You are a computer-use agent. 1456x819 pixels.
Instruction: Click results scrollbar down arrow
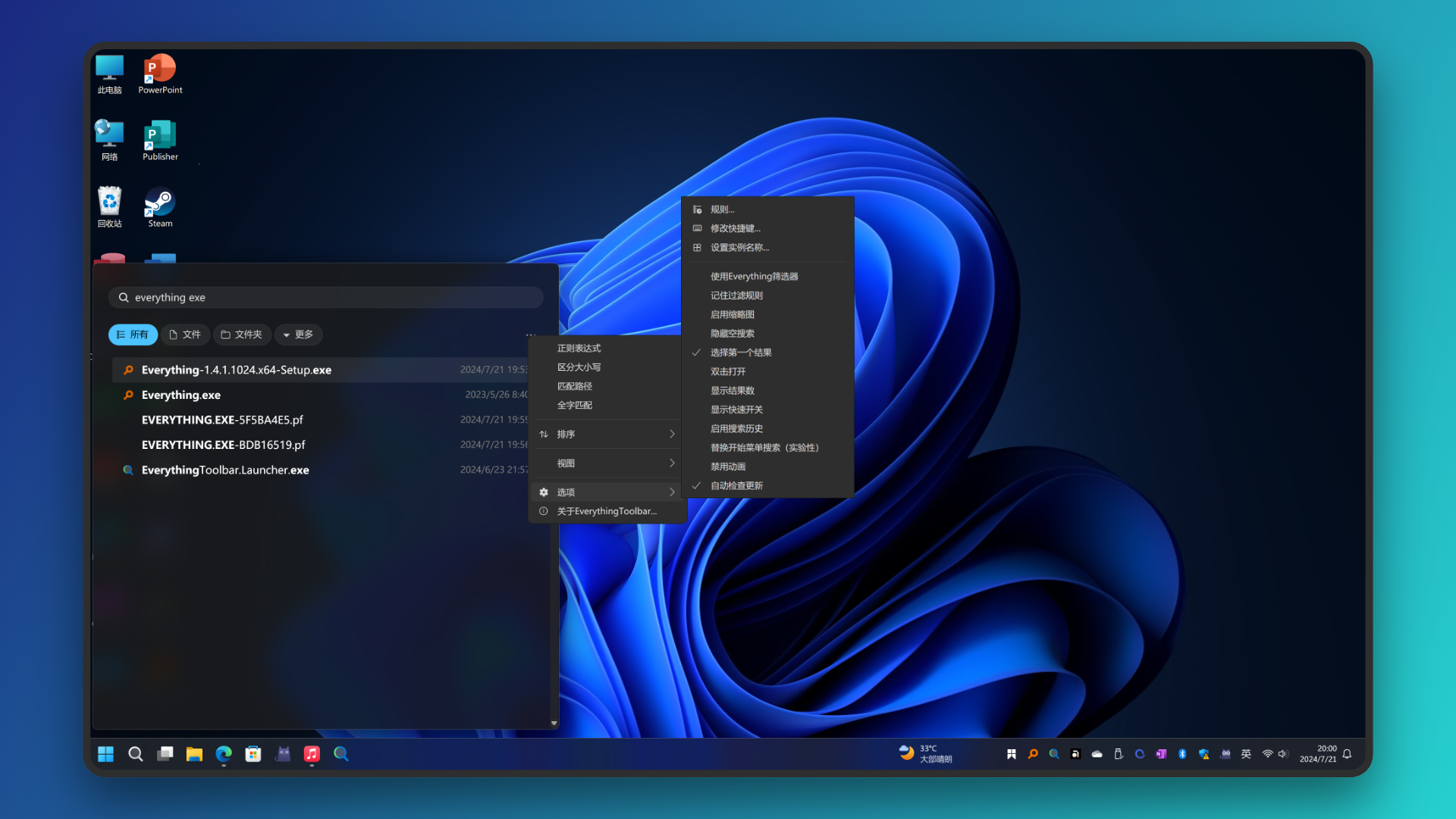[554, 723]
